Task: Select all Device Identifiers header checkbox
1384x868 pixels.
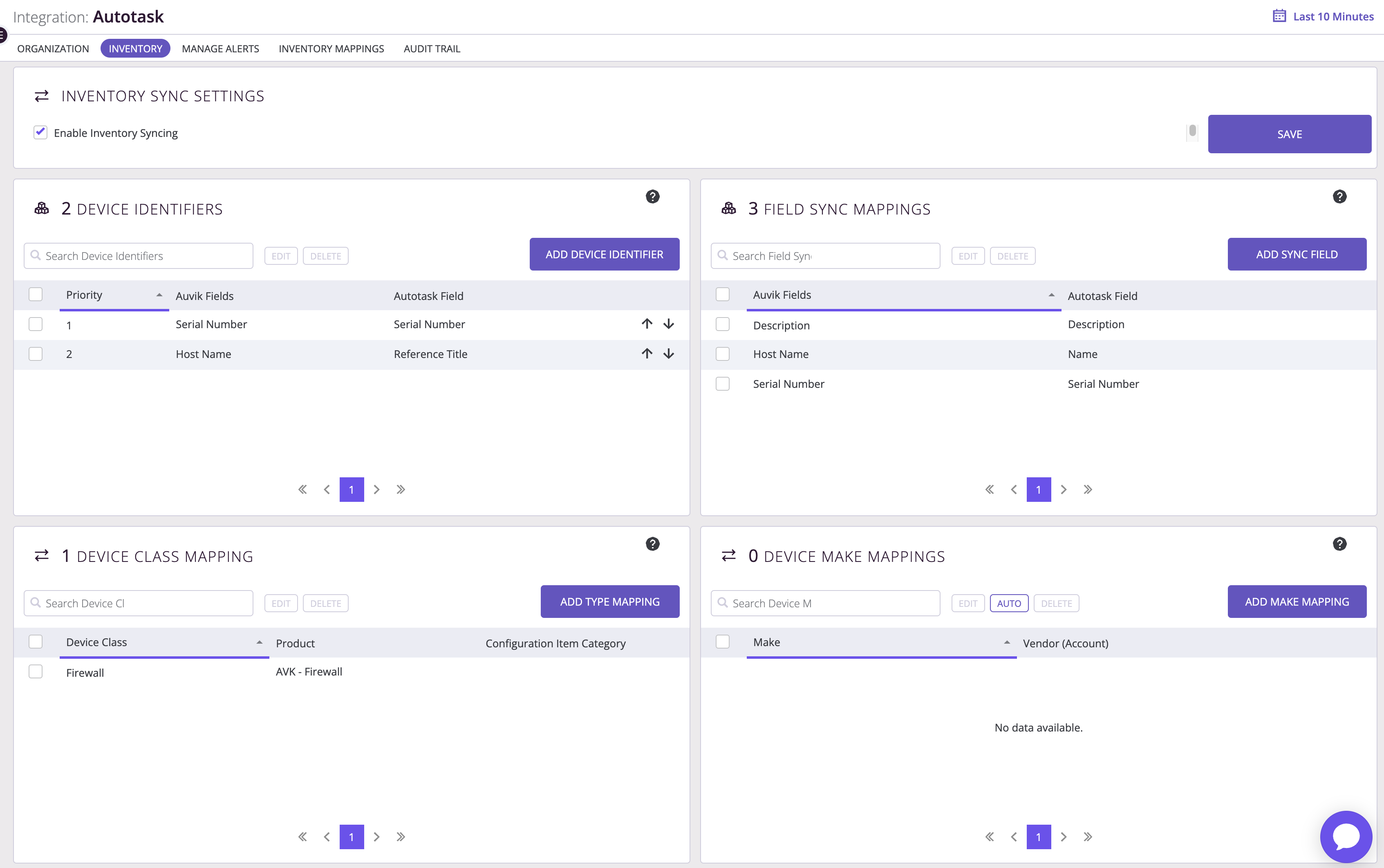Action: click(36, 295)
